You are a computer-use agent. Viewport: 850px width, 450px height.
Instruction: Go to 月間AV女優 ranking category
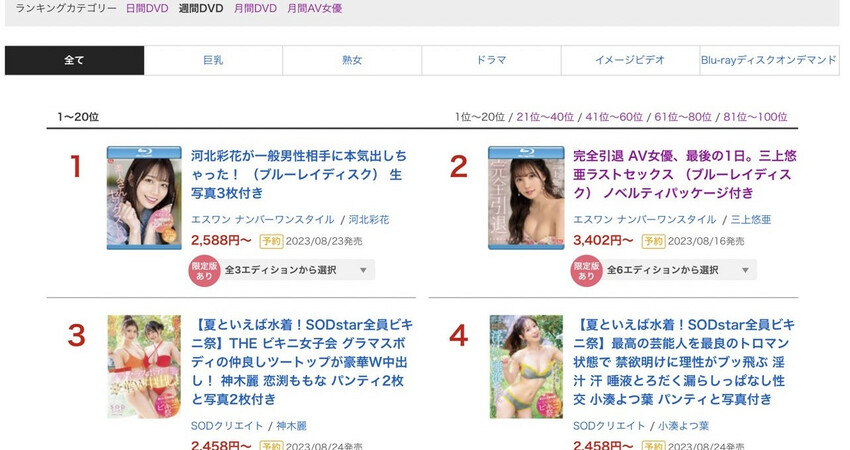click(x=314, y=9)
